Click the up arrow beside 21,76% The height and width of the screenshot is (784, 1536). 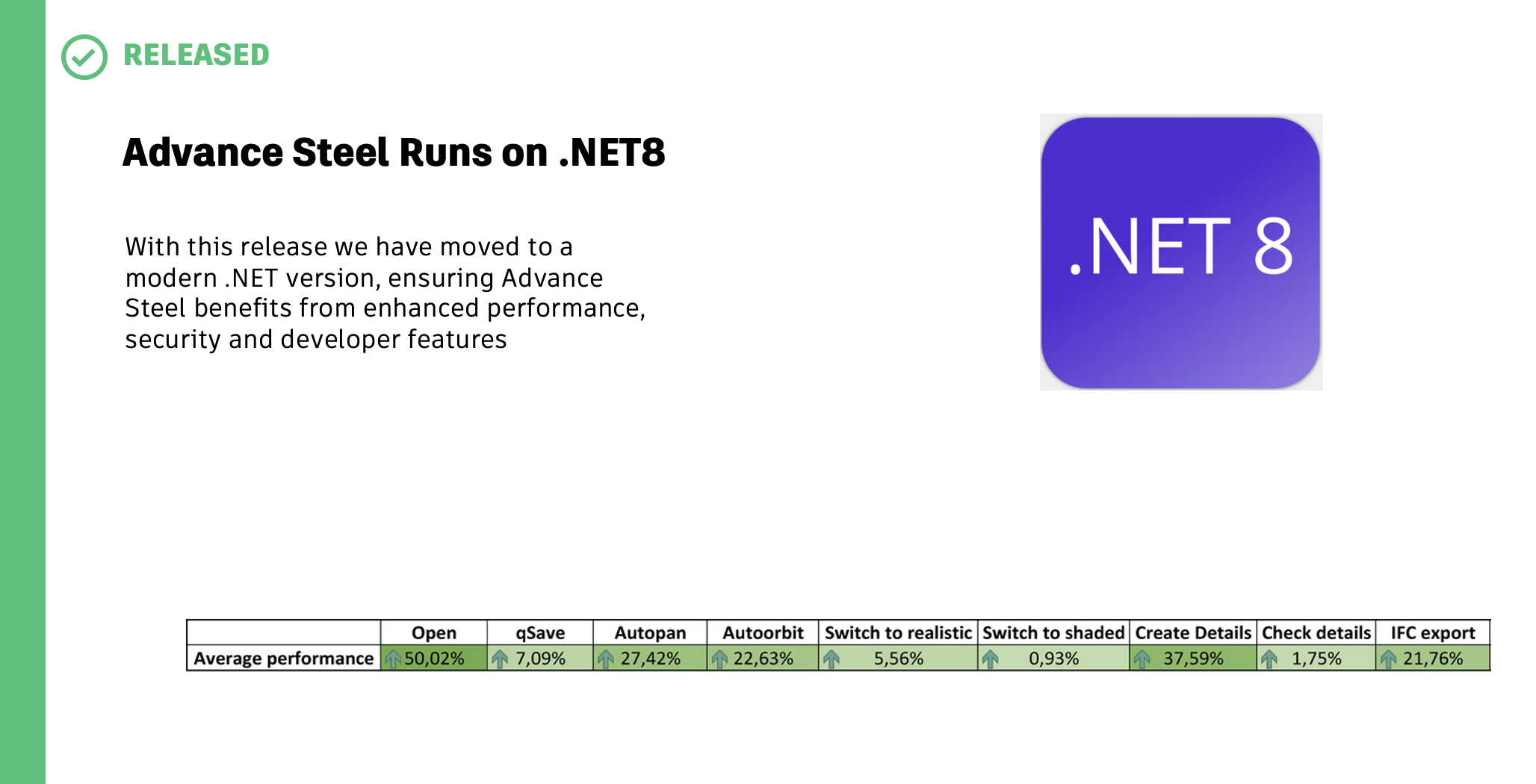[1389, 659]
